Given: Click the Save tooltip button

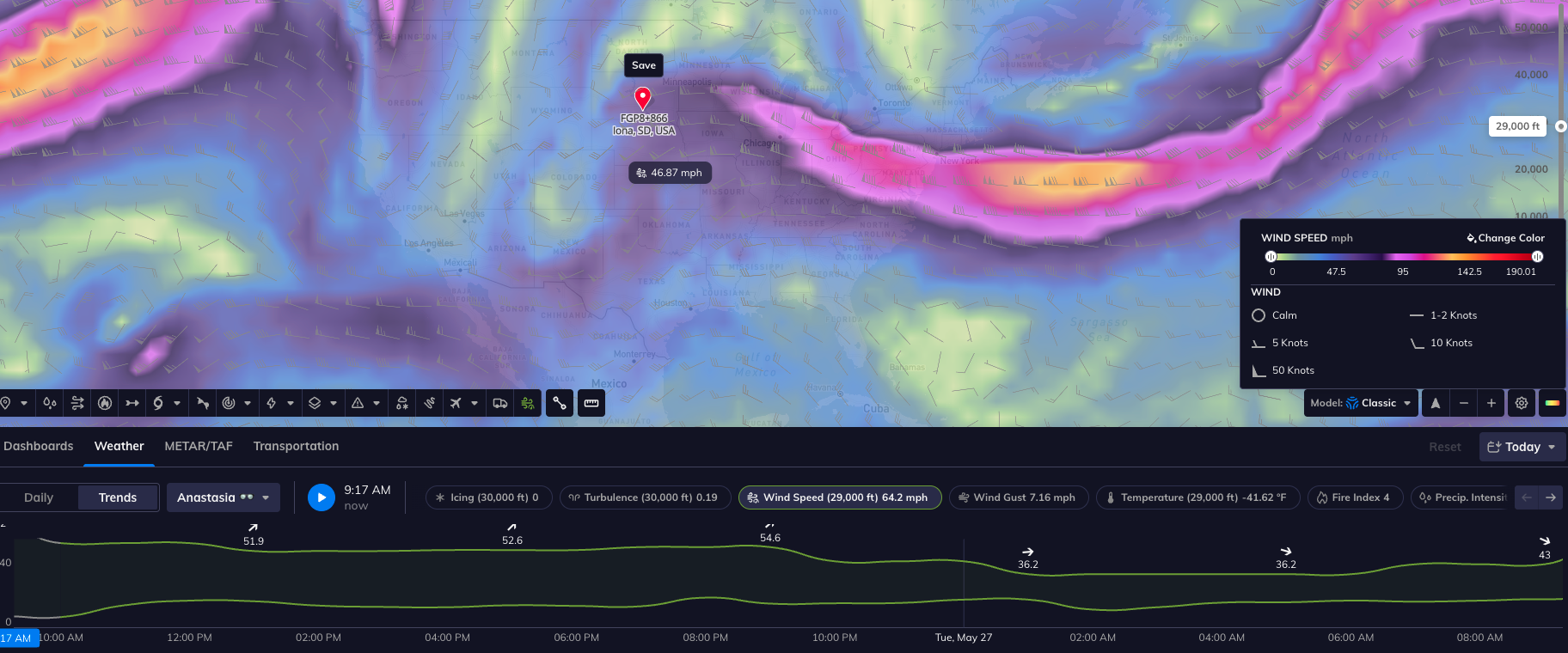Looking at the screenshot, I should pyautogui.click(x=644, y=65).
